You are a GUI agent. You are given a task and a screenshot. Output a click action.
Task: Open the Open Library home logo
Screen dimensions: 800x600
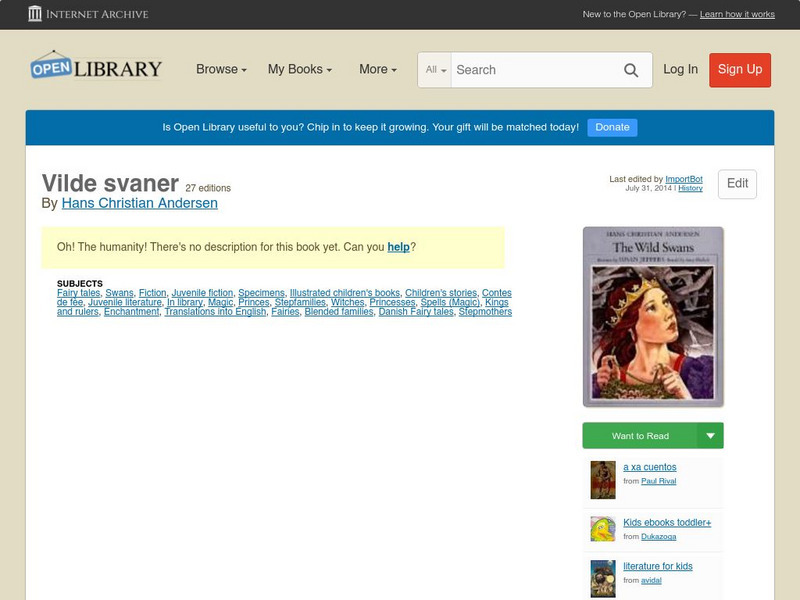(x=96, y=67)
